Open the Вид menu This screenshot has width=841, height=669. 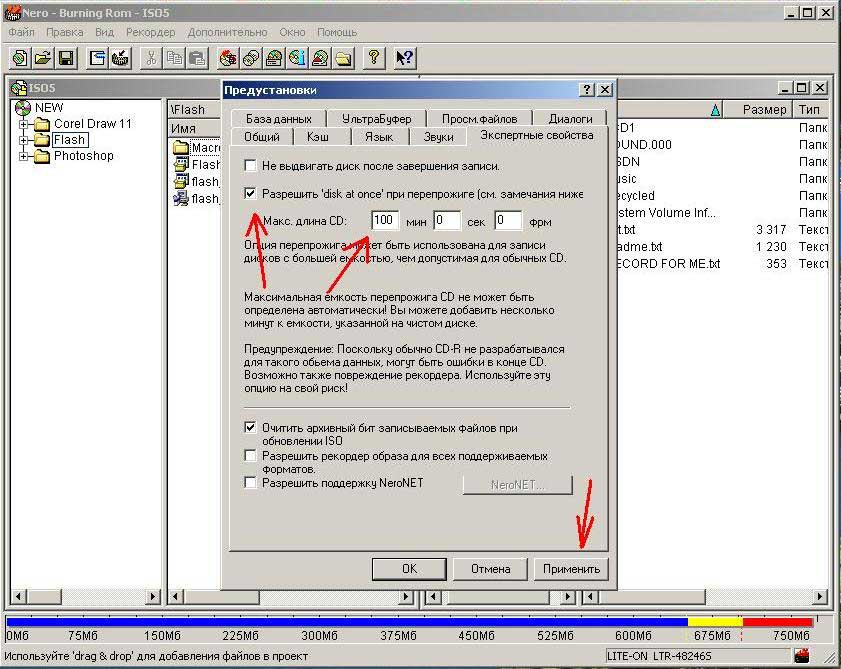click(x=105, y=32)
